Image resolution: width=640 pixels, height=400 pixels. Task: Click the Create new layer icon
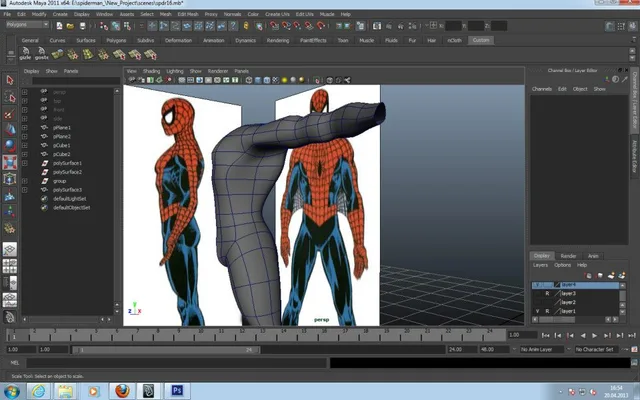[x=611, y=276]
